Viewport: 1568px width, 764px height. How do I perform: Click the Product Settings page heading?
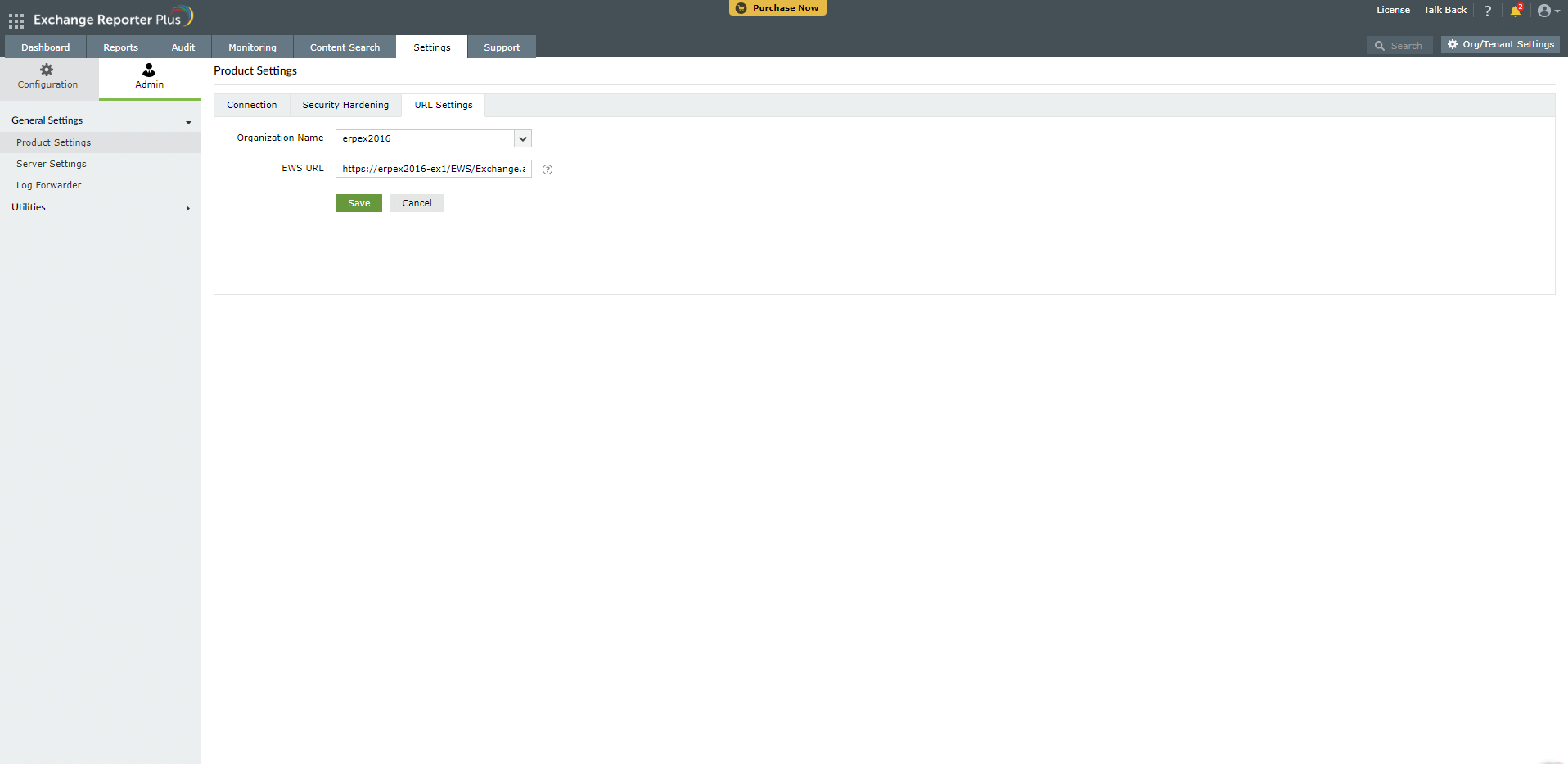(x=255, y=70)
